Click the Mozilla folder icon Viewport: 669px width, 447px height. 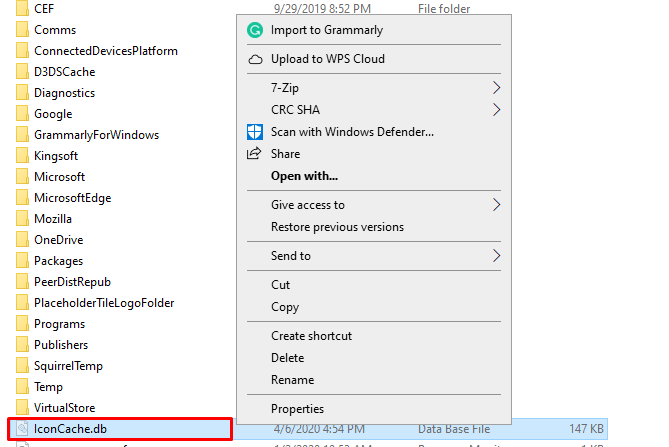click(x=22, y=219)
